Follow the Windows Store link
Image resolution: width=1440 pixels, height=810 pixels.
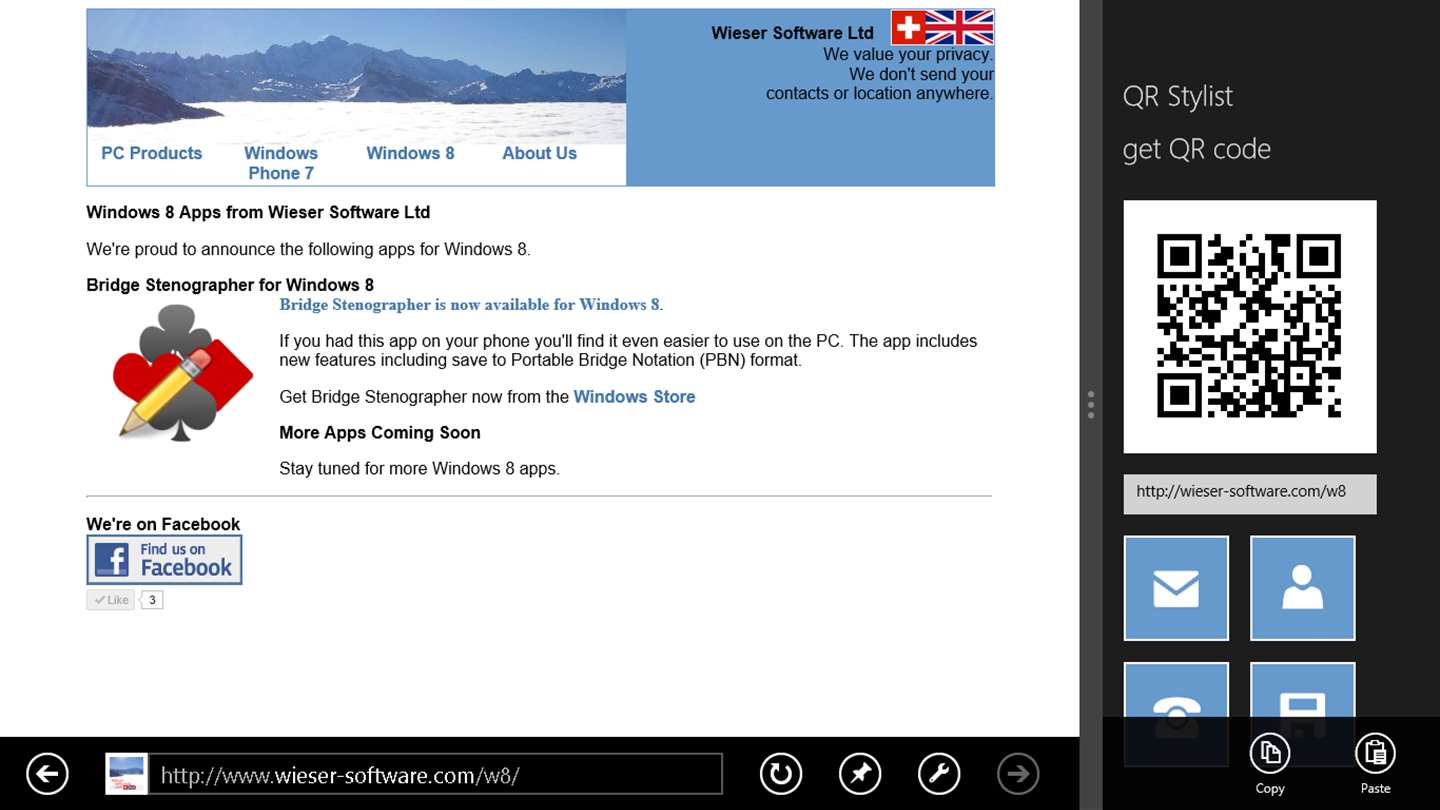click(634, 397)
